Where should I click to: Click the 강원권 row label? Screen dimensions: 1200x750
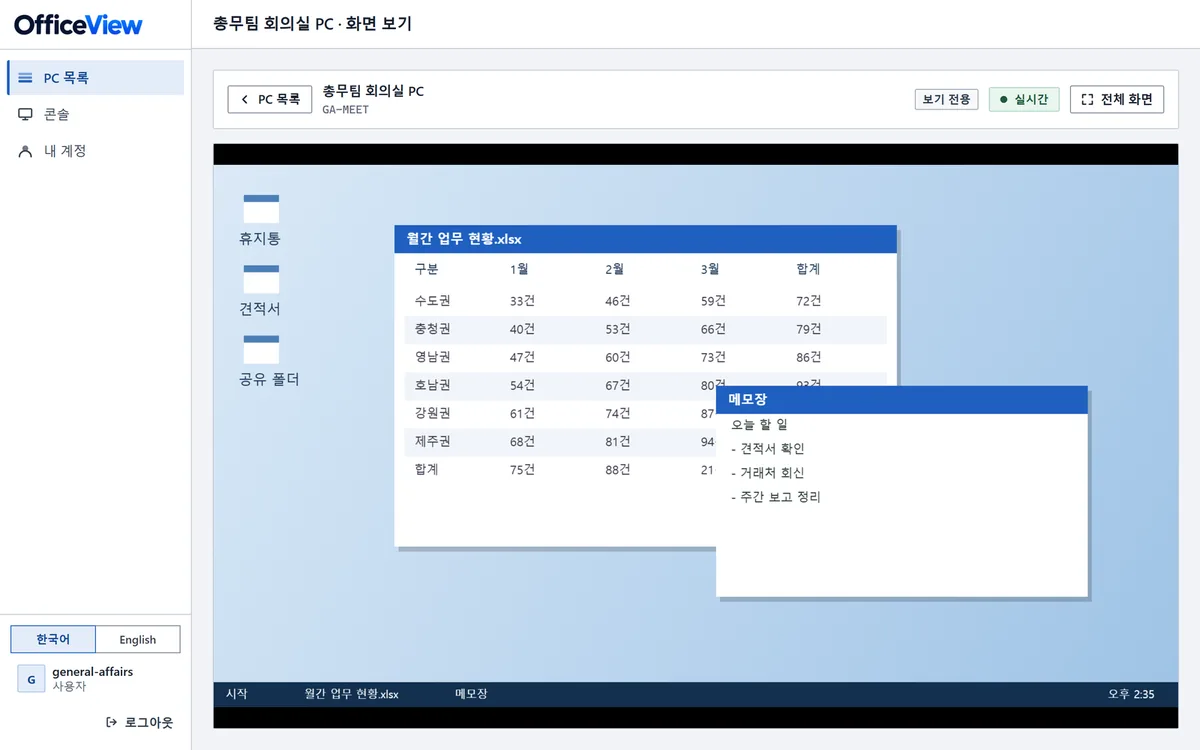(x=432, y=413)
